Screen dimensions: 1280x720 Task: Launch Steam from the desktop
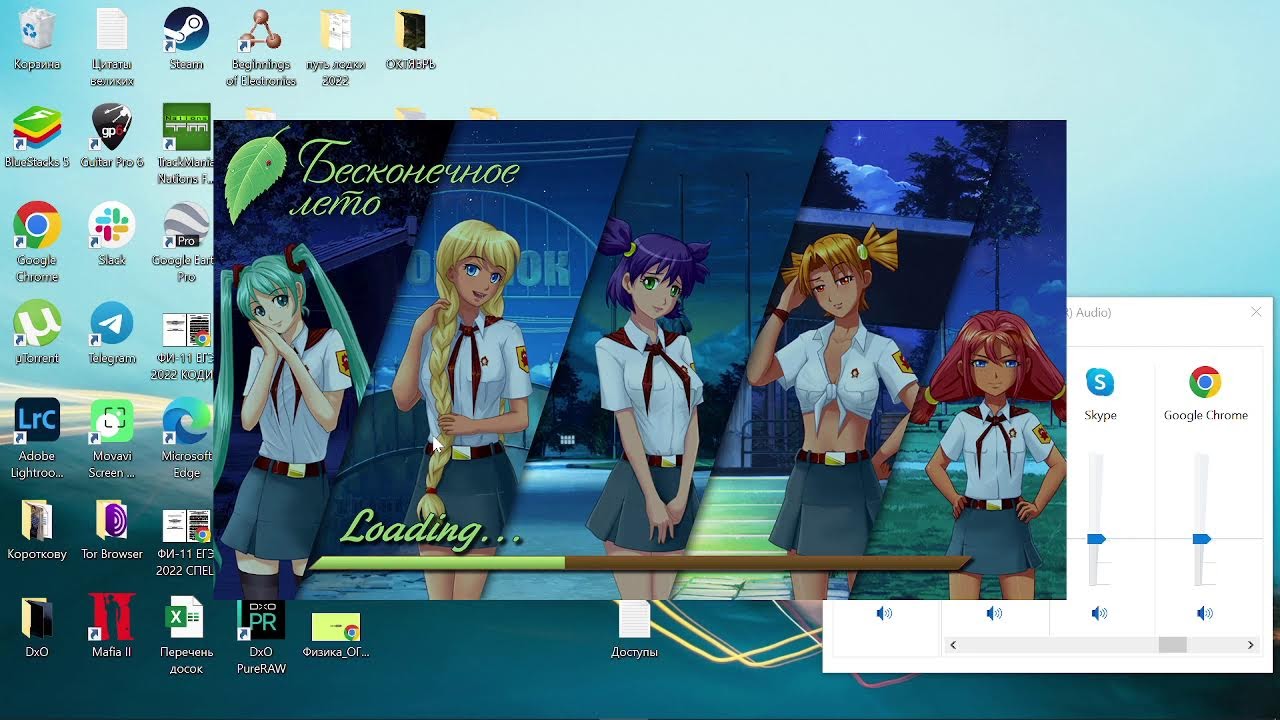(186, 40)
